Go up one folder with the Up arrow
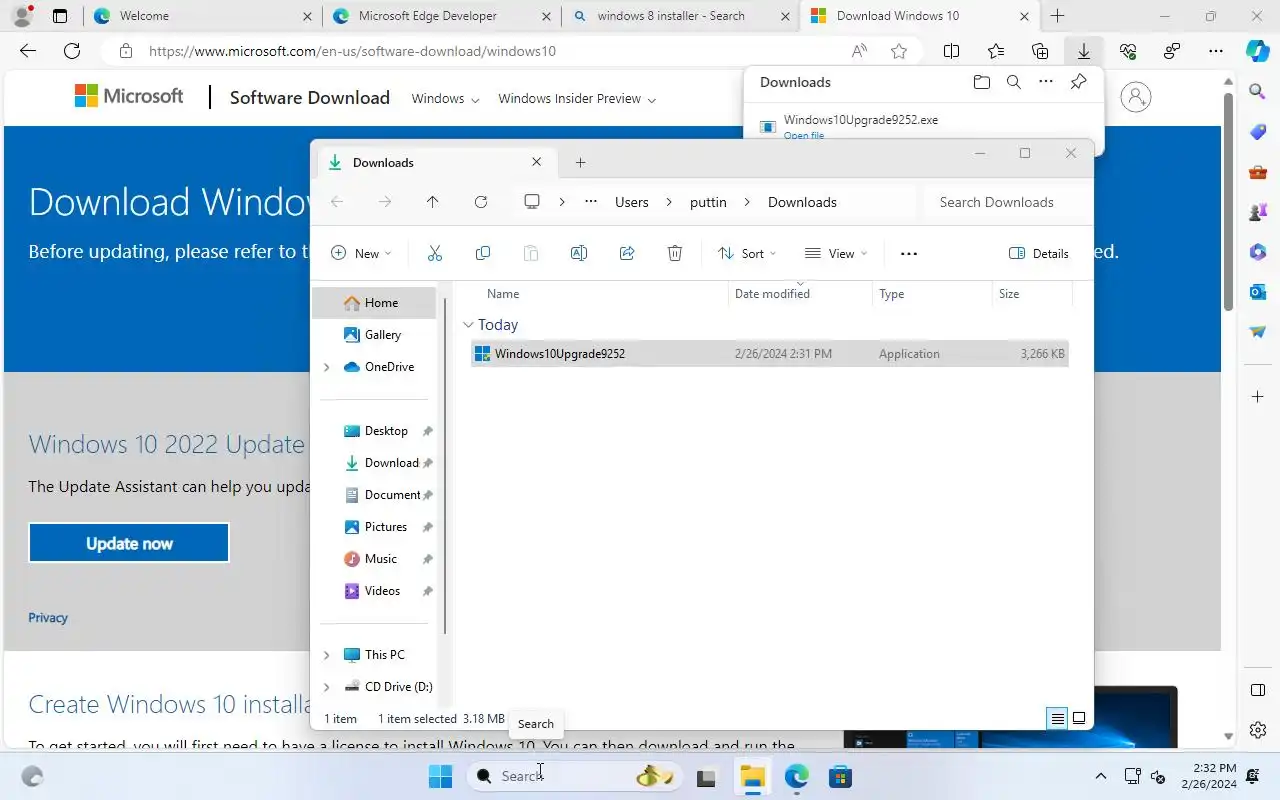The width and height of the screenshot is (1280, 800). coord(432,202)
